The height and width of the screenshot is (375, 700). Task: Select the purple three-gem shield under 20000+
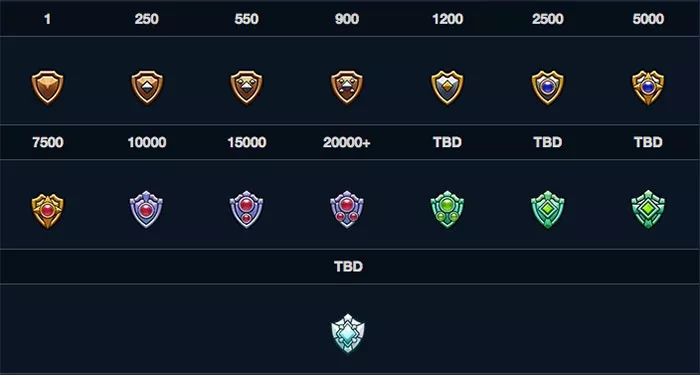pyautogui.click(x=347, y=210)
